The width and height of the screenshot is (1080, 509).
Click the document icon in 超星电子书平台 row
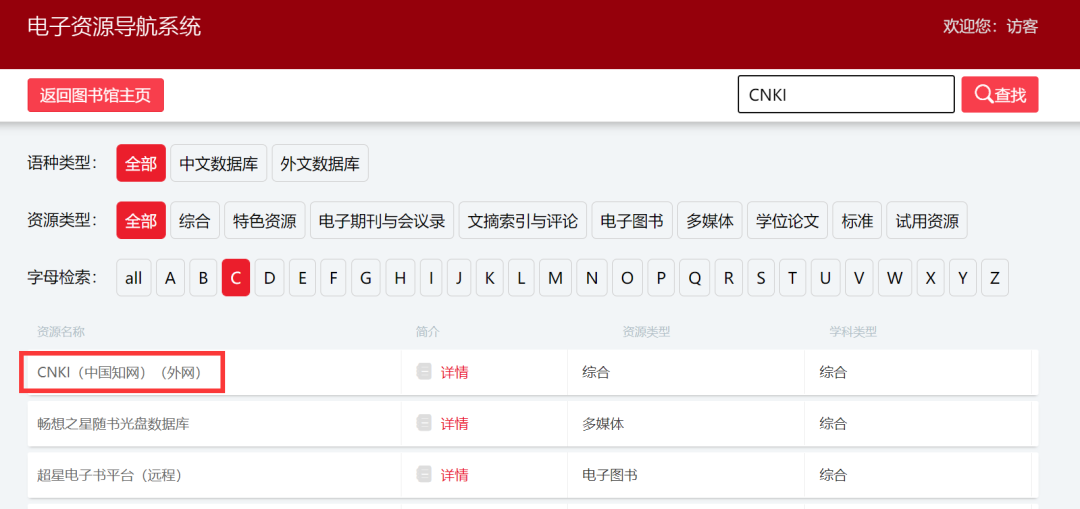click(424, 475)
